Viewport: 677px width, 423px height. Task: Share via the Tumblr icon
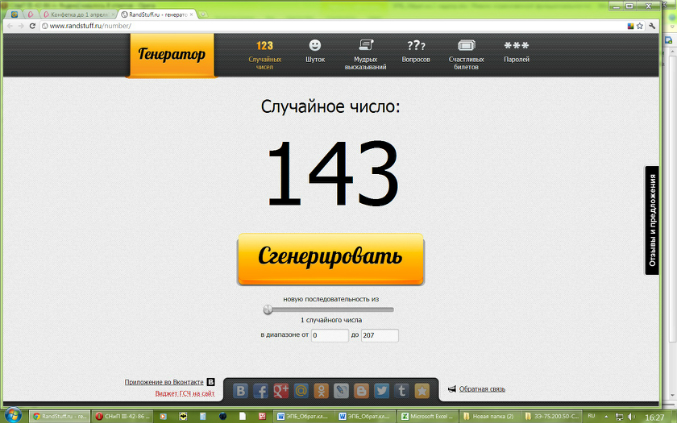coord(402,391)
